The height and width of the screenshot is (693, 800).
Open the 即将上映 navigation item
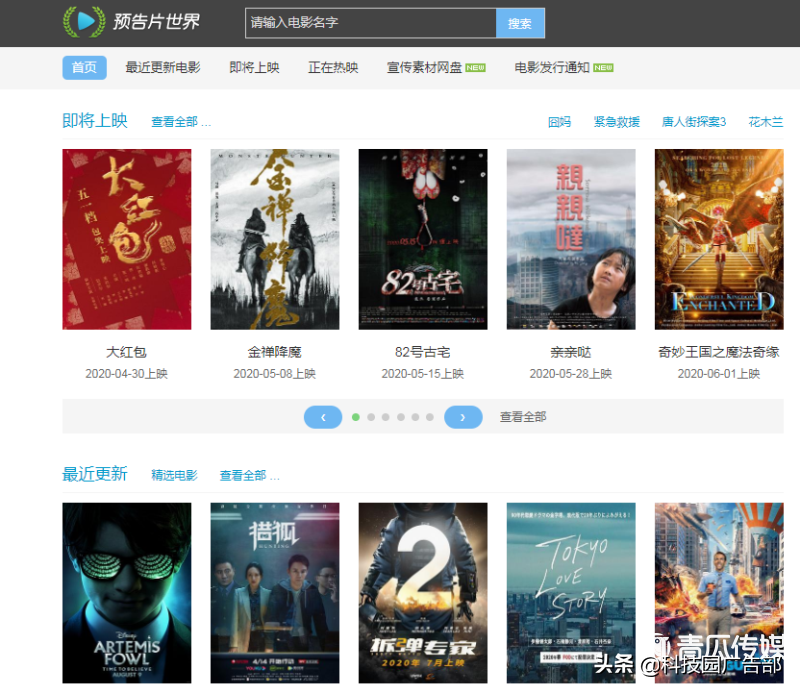pyautogui.click(x=254, y=67)
